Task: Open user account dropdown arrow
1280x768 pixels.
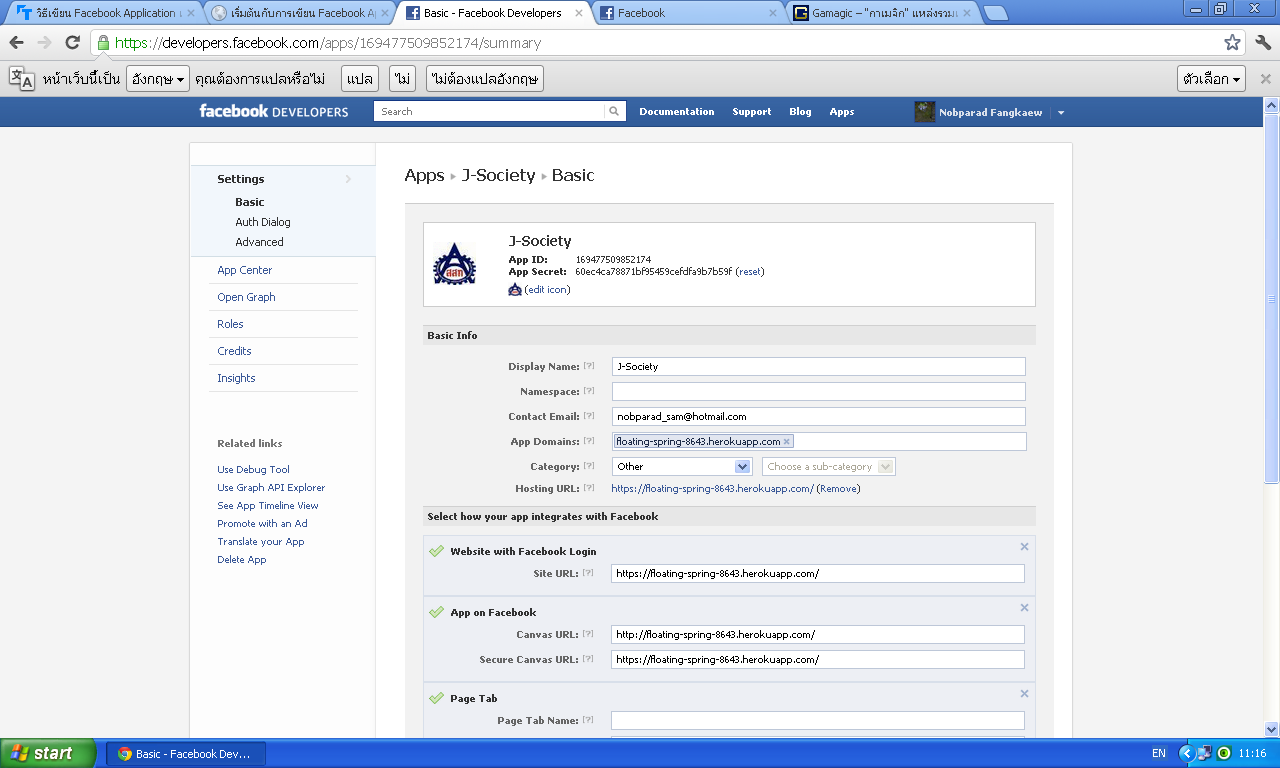Action: click(1061, 112)
